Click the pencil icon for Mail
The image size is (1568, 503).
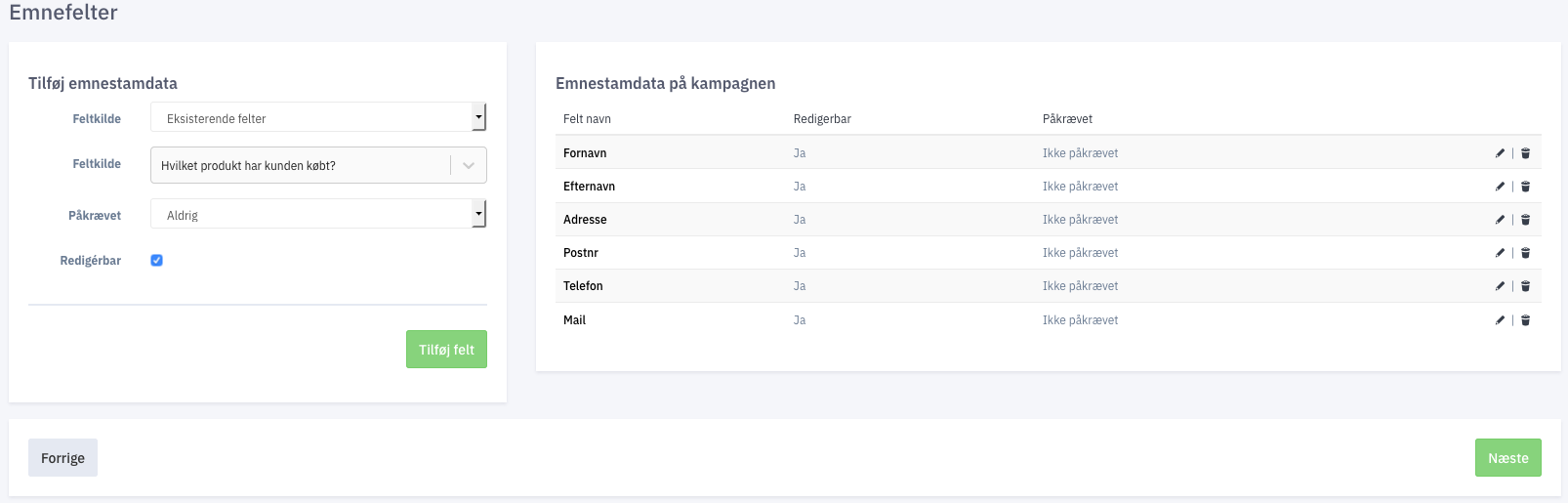(x=1500, y=320)
